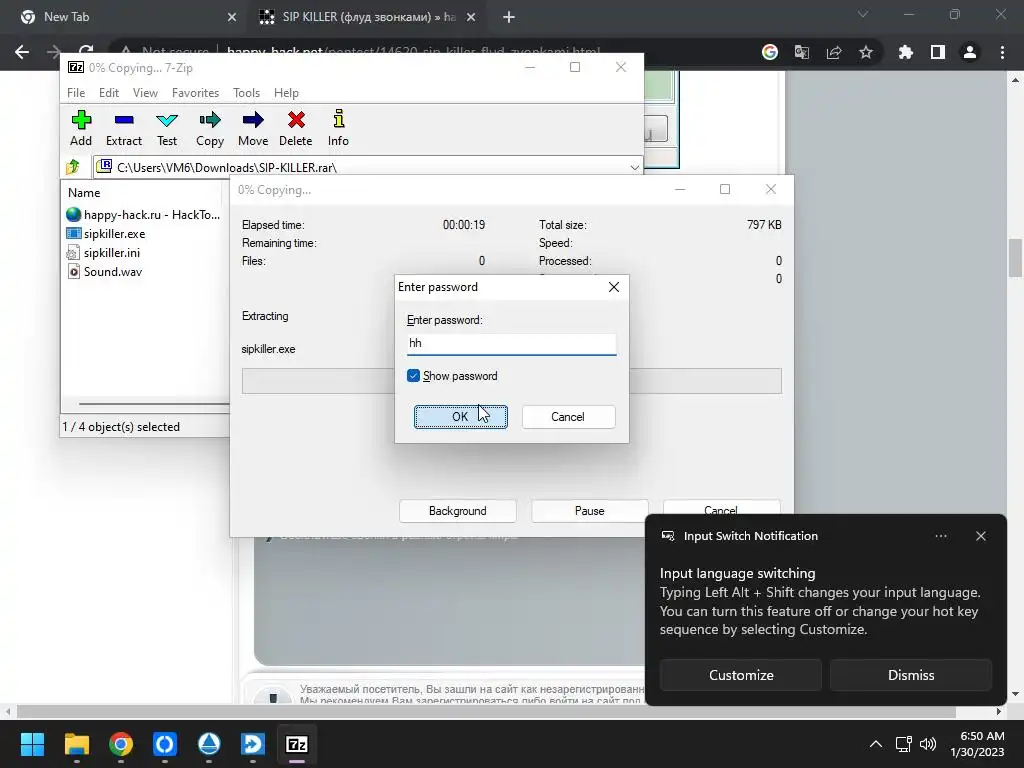Select sipkiller.exe in file list
Viewport: 1024px width, 768px height.
(x=114, y=234)
